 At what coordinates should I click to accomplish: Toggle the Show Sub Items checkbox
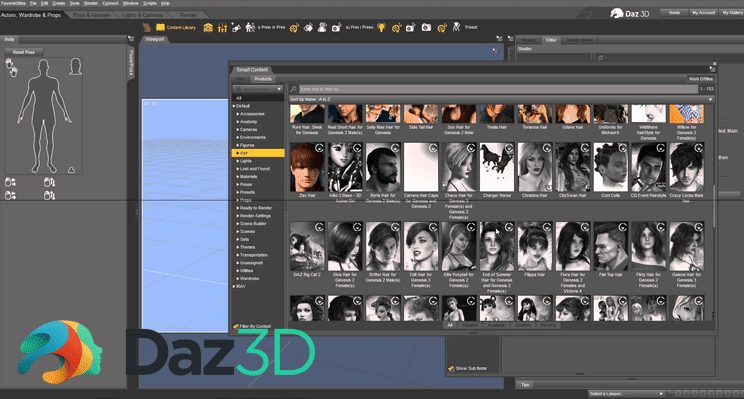tap(451, 368)
